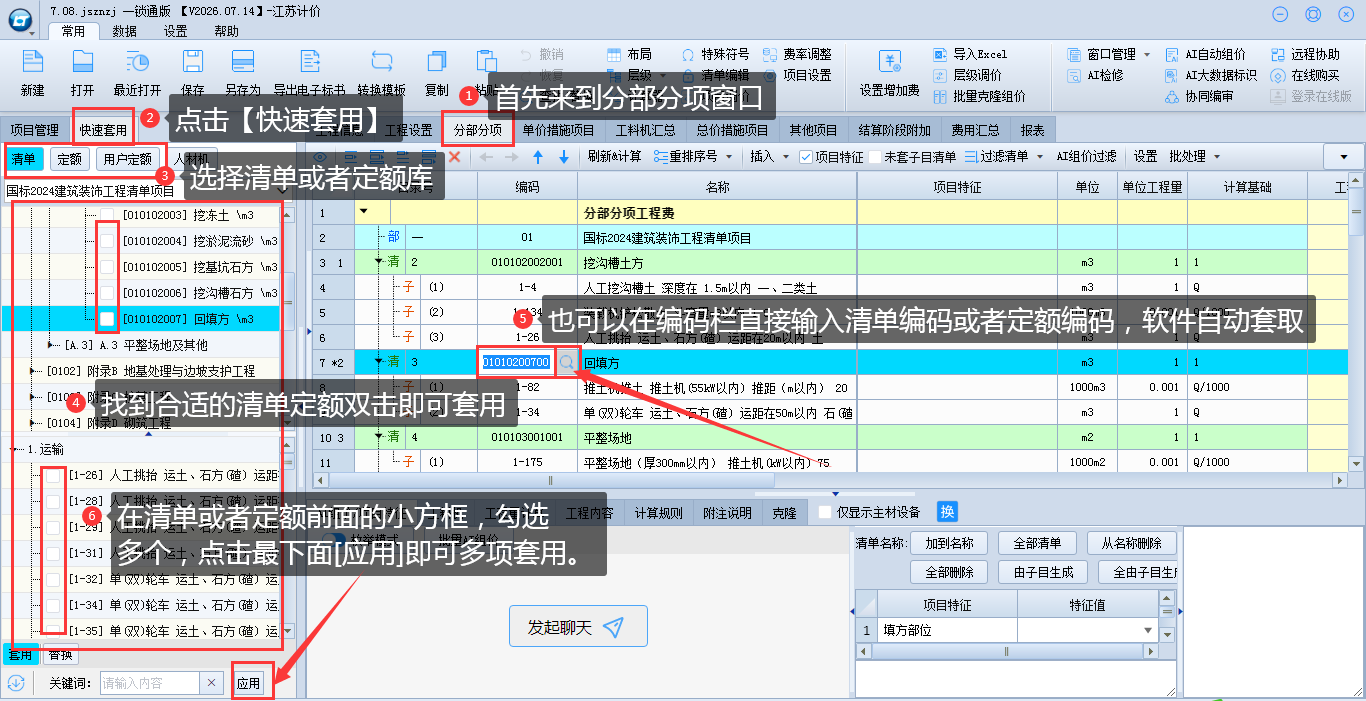The height and width of the screenshot is (701, 1366).
Task: Click the red delete X toolbar icon
Action: click(x=454, y=157)
